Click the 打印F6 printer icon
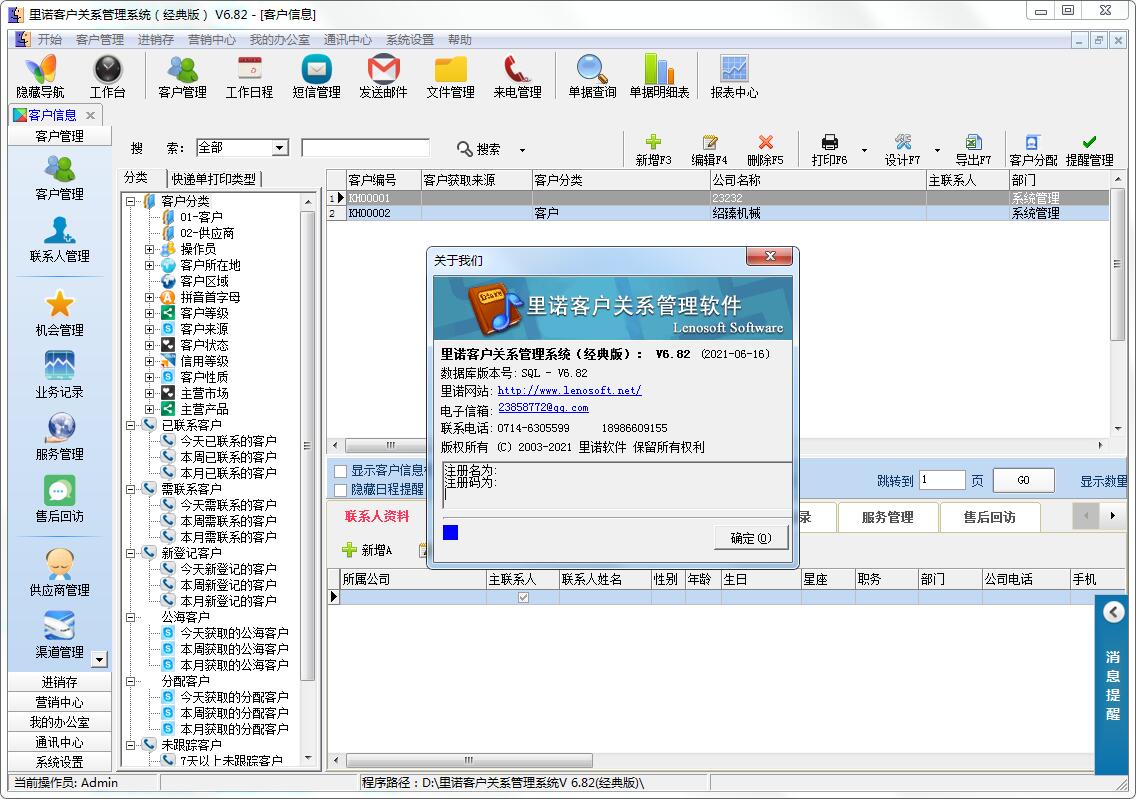Image resolution: width=1136 pixels, height=799 pixels. pos(830,150)
